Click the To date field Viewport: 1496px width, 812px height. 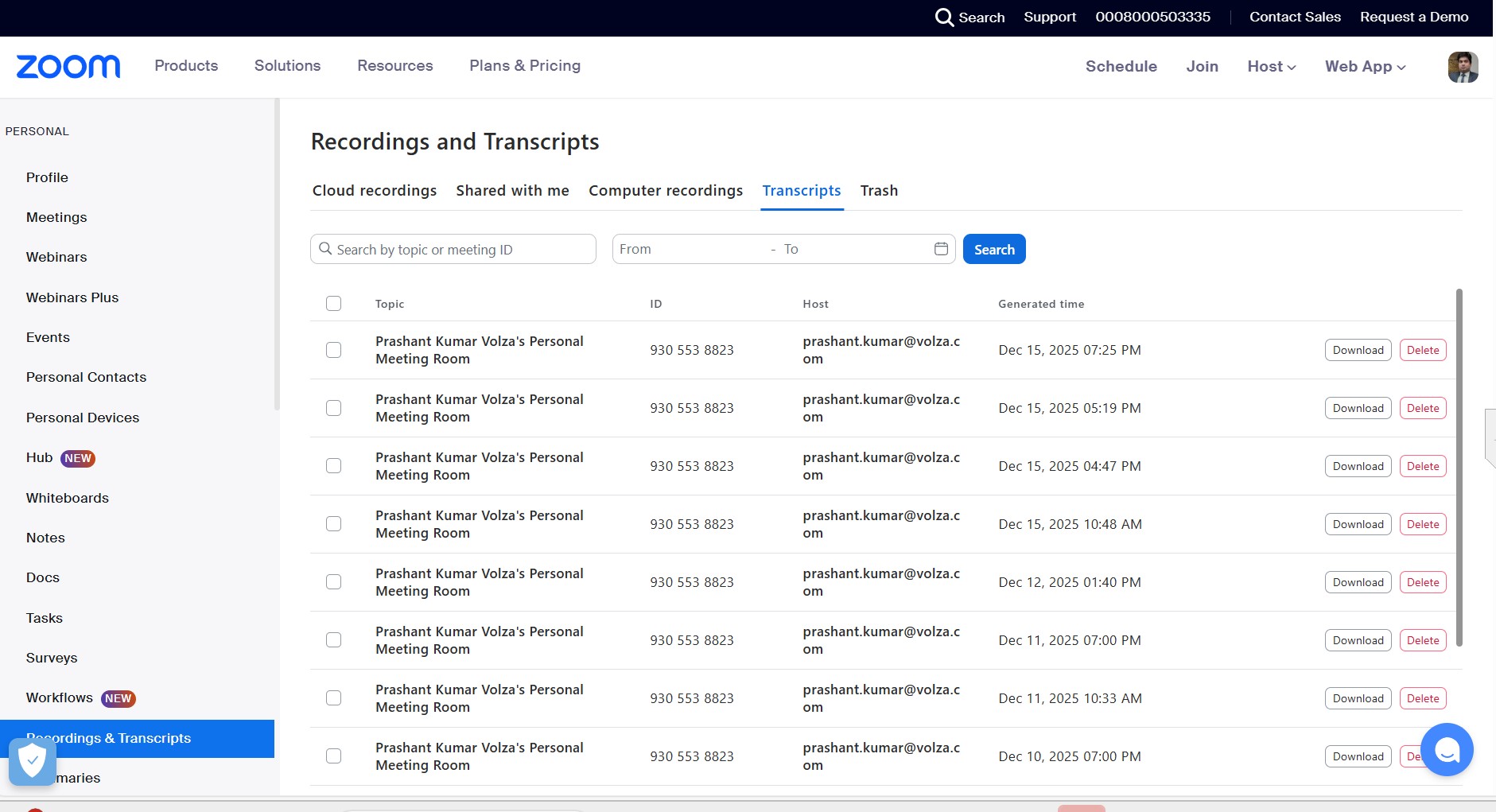point(855,249)
